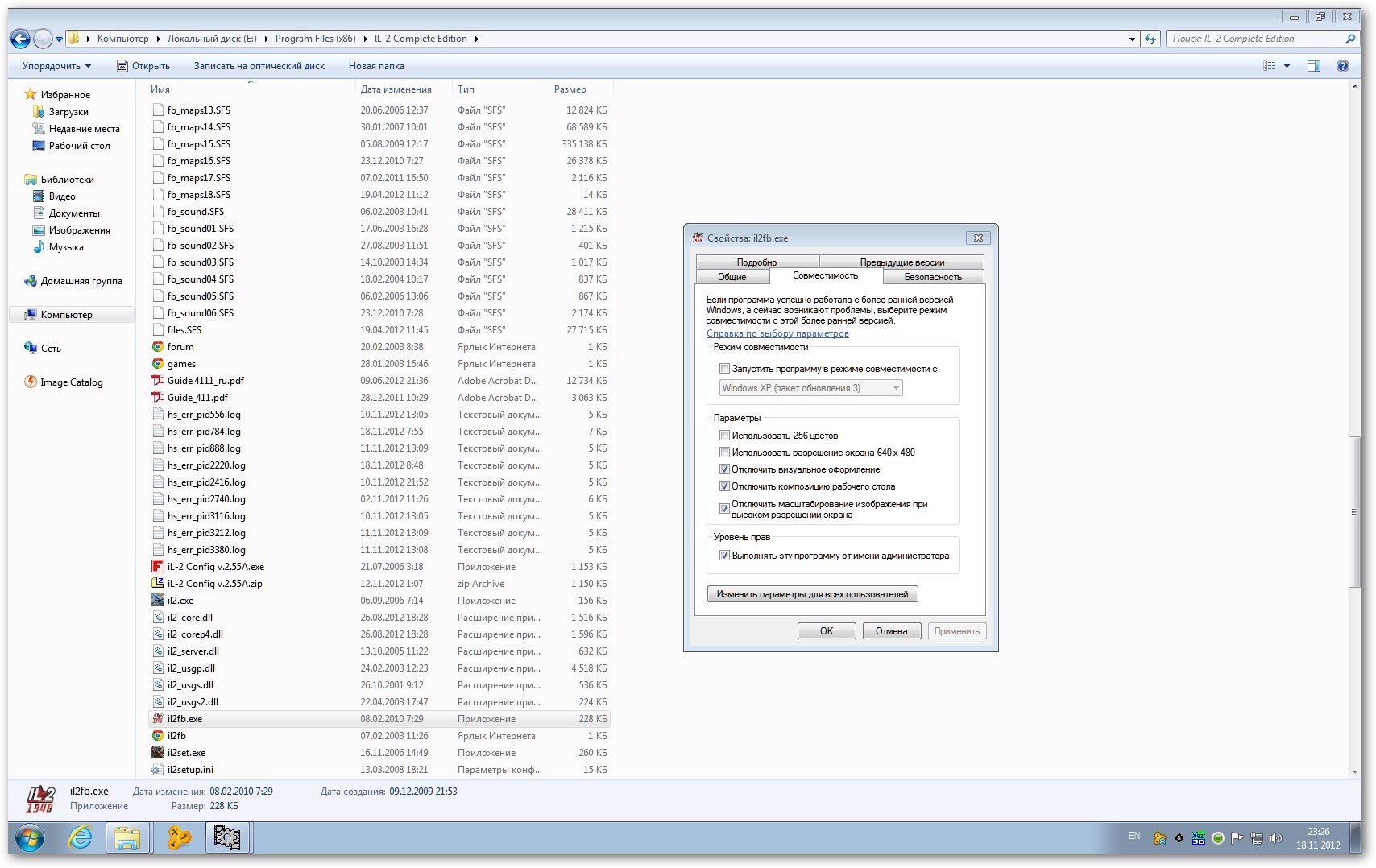Image resolution: width=1376 pixels, height=868 pixels.
Task: Select the icon of il2setup.ini
Action: [x=158, y=770]
